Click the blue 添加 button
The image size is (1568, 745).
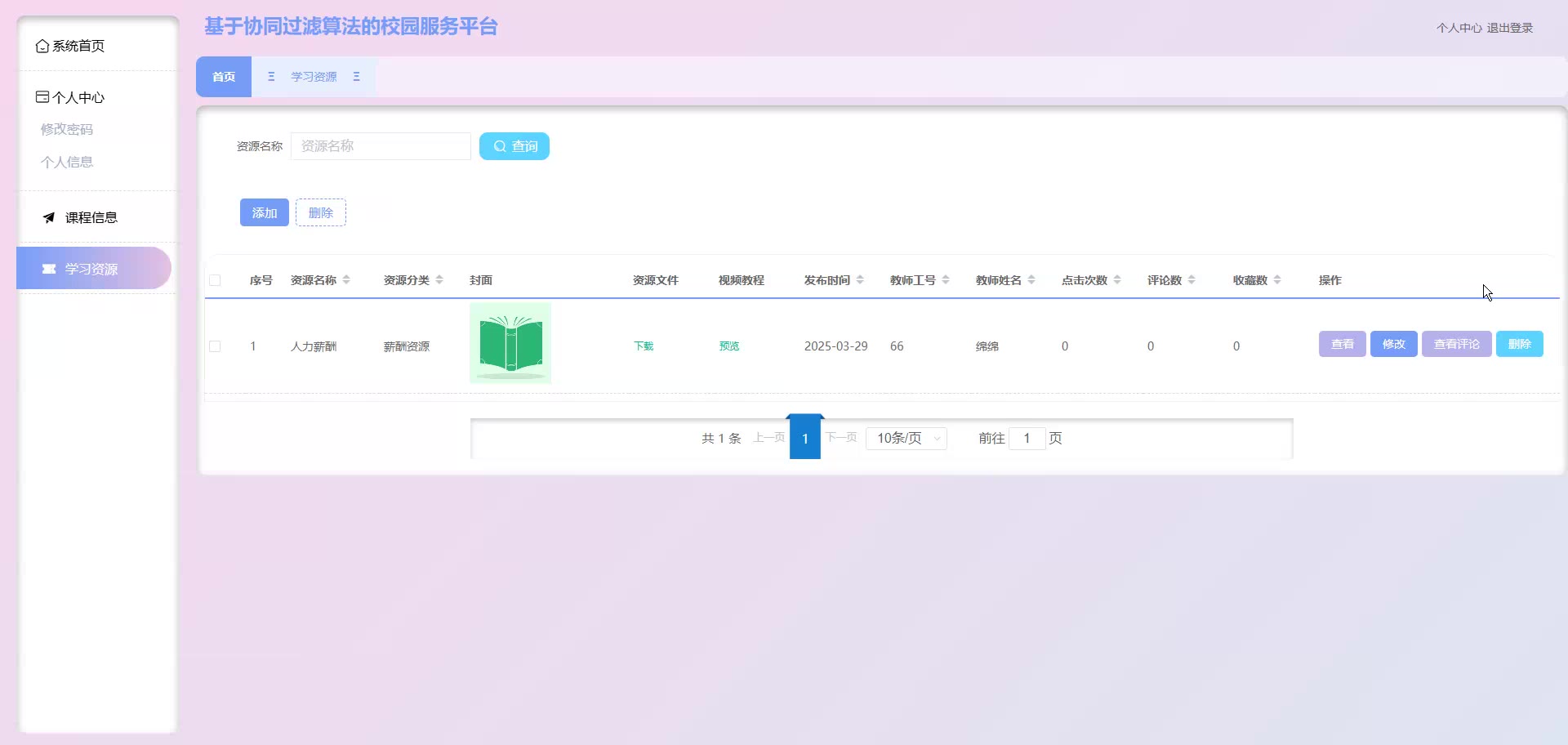click(264, 212)
